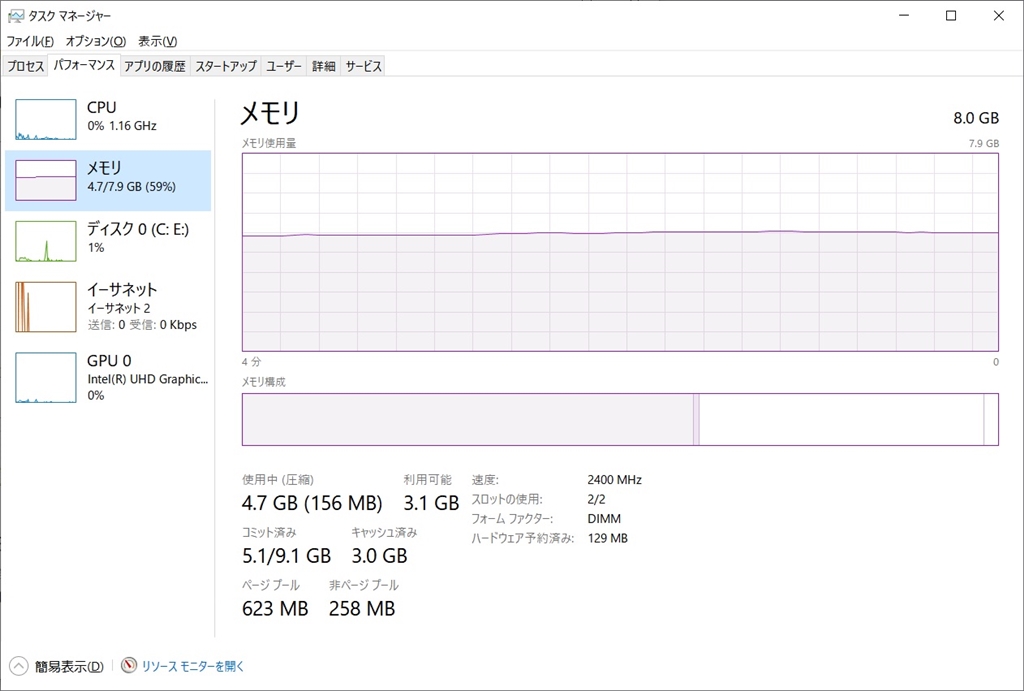Click the Resource Monitor icon
The width and height of the screenshot is (1024, 691).
tap(129, 666)
